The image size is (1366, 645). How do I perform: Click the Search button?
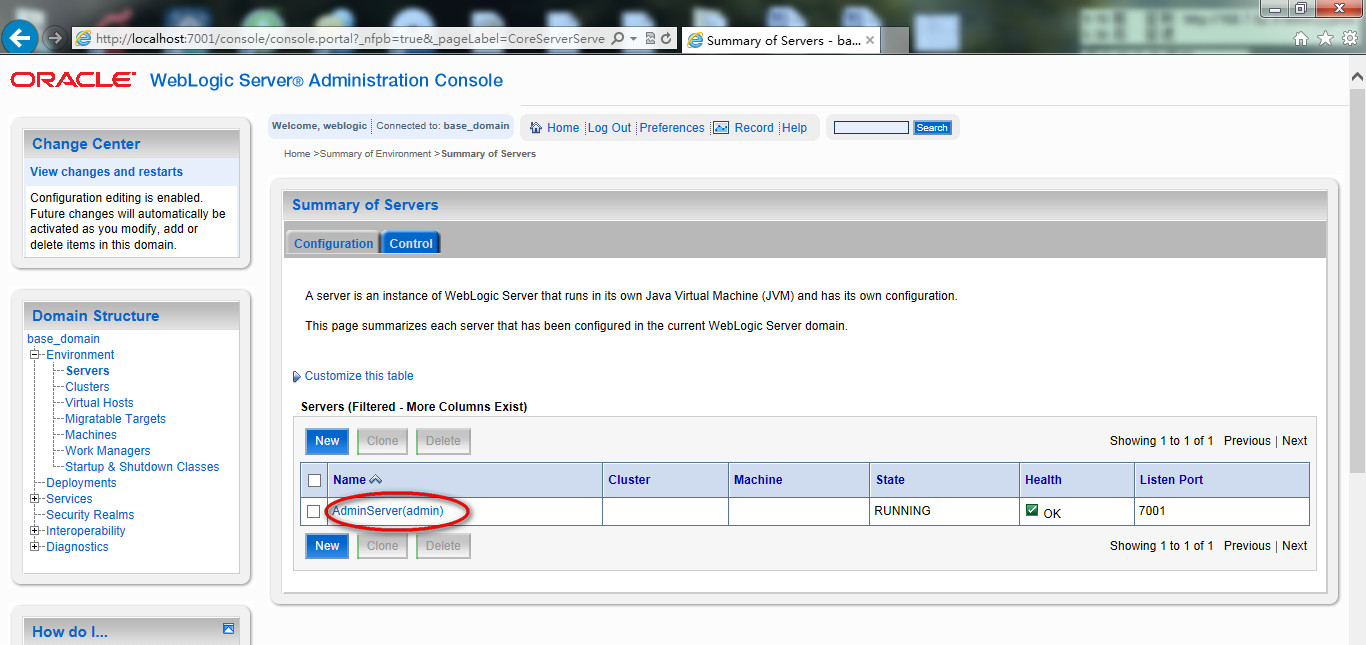(932, 127)
